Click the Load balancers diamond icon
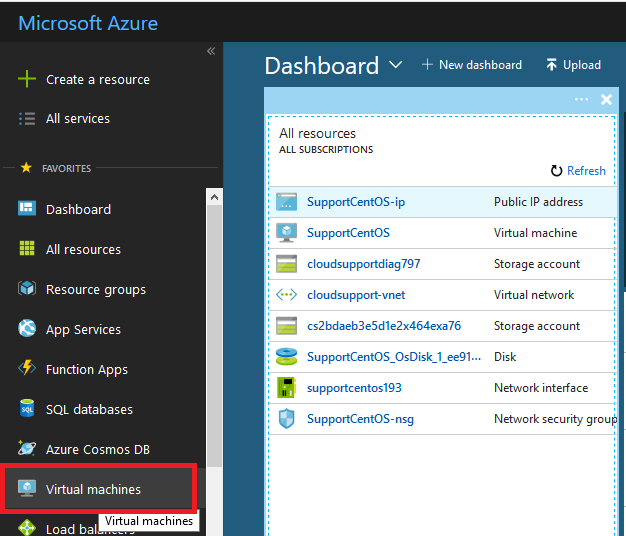 [27, 528]
